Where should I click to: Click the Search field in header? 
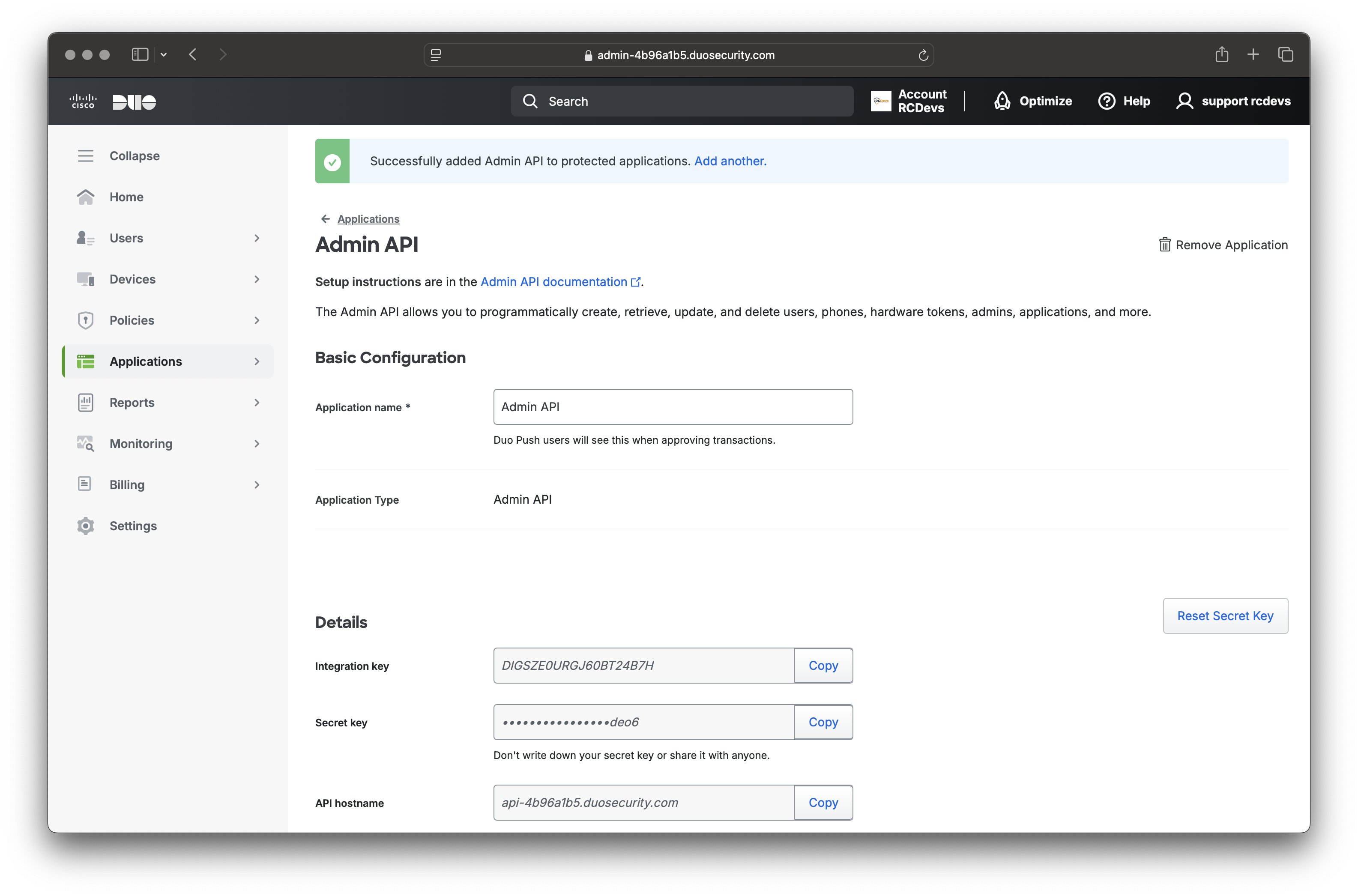coord(682,101)
